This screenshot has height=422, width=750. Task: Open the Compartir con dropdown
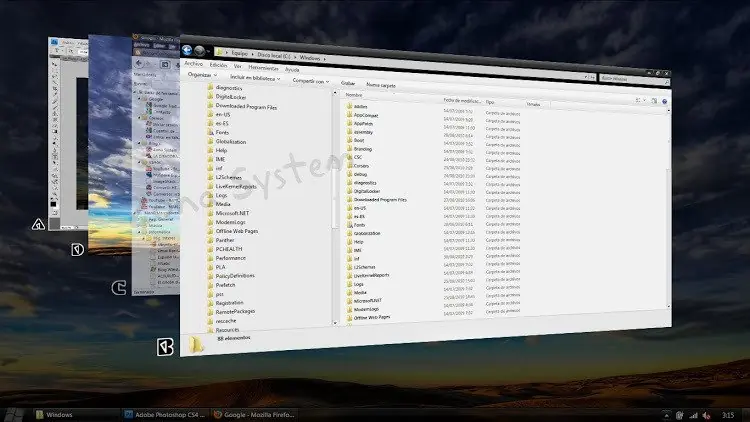click(x=311, y=81)
